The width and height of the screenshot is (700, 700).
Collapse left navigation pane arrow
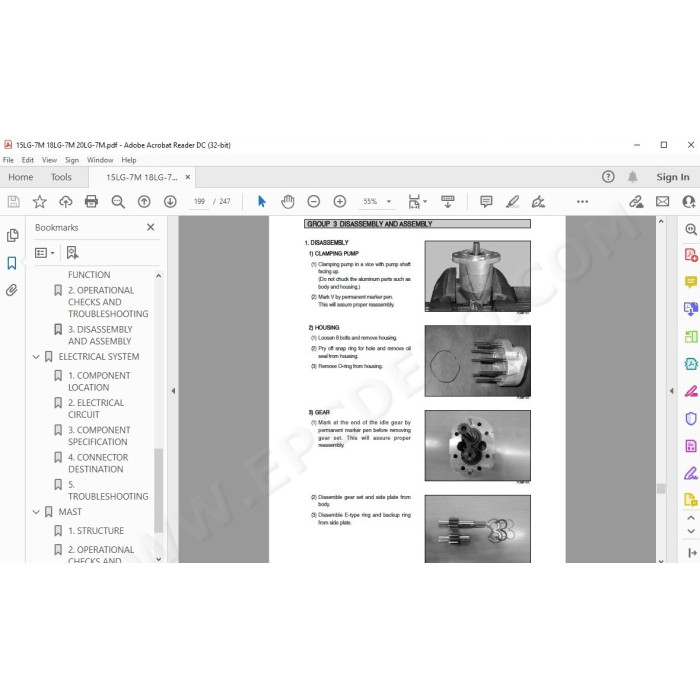[x=173, y=391]
